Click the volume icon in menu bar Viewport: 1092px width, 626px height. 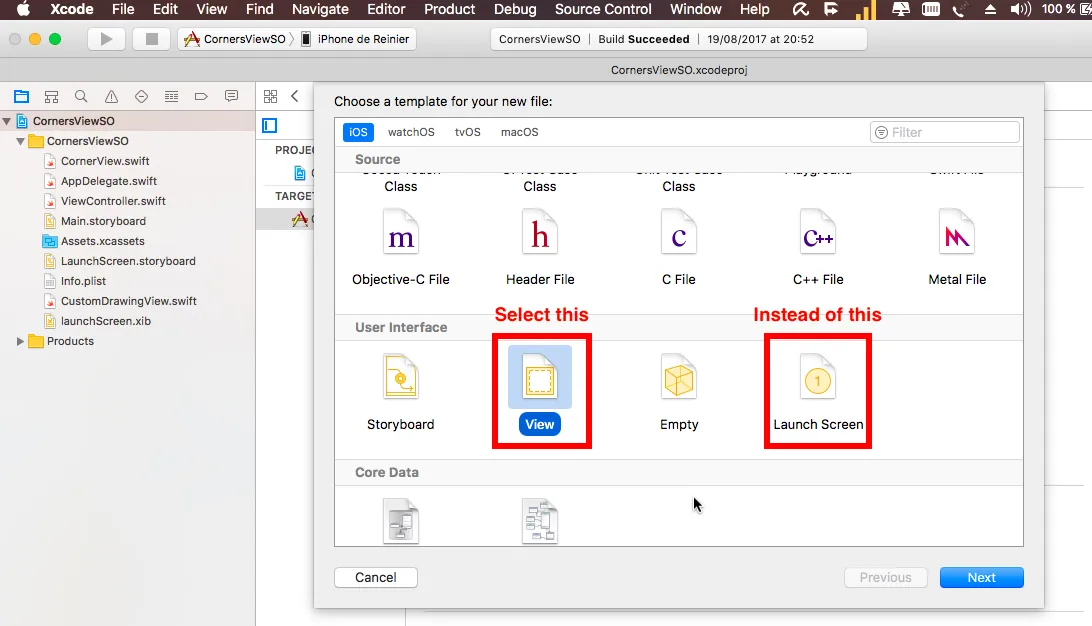1021,9
